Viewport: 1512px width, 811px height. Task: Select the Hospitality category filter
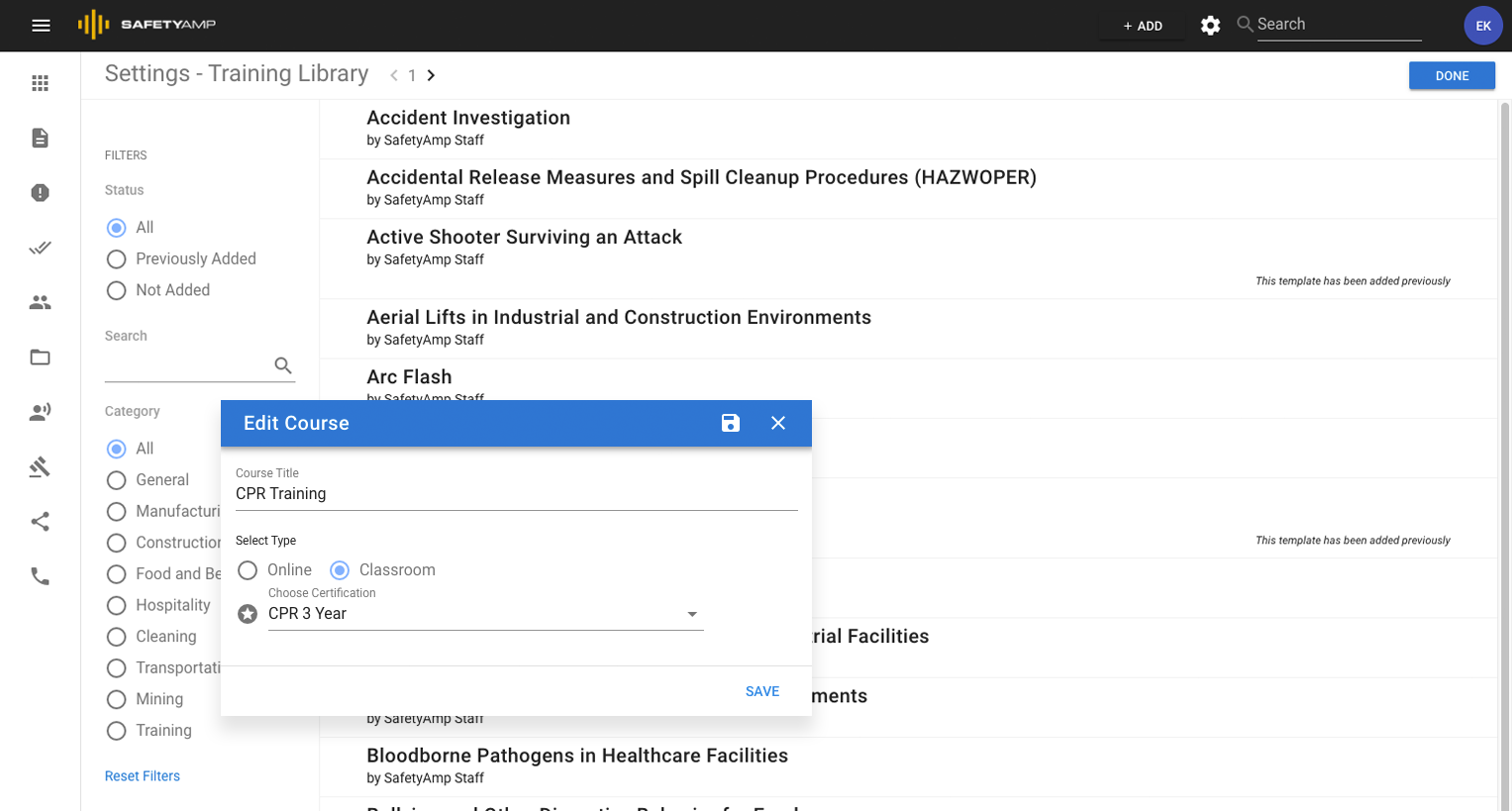click(115, 605)
